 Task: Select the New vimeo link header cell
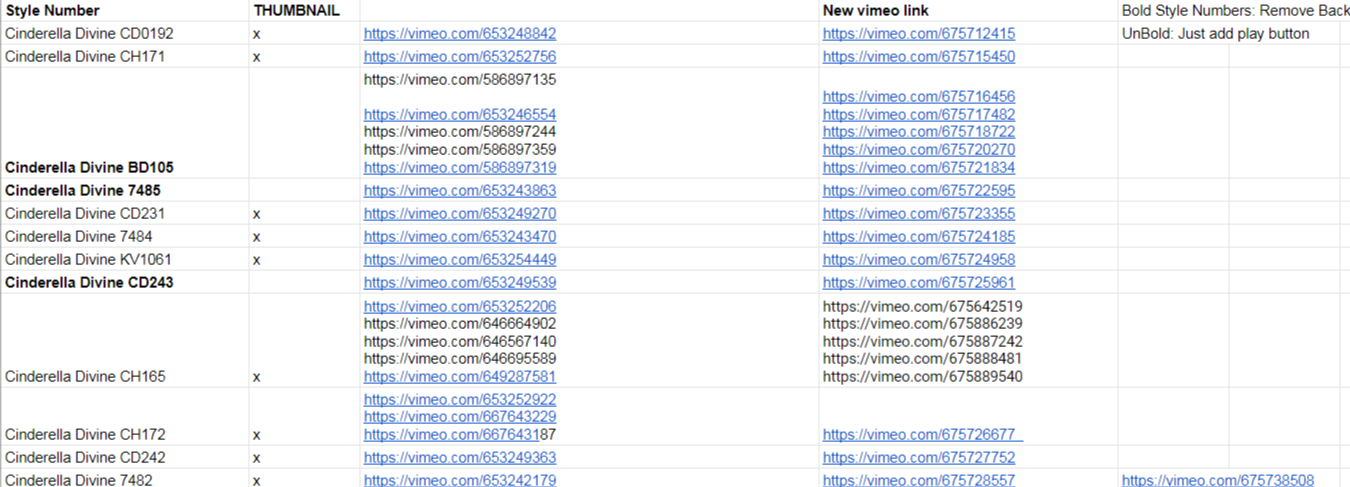pyautogui.click(x=968, y=11)
